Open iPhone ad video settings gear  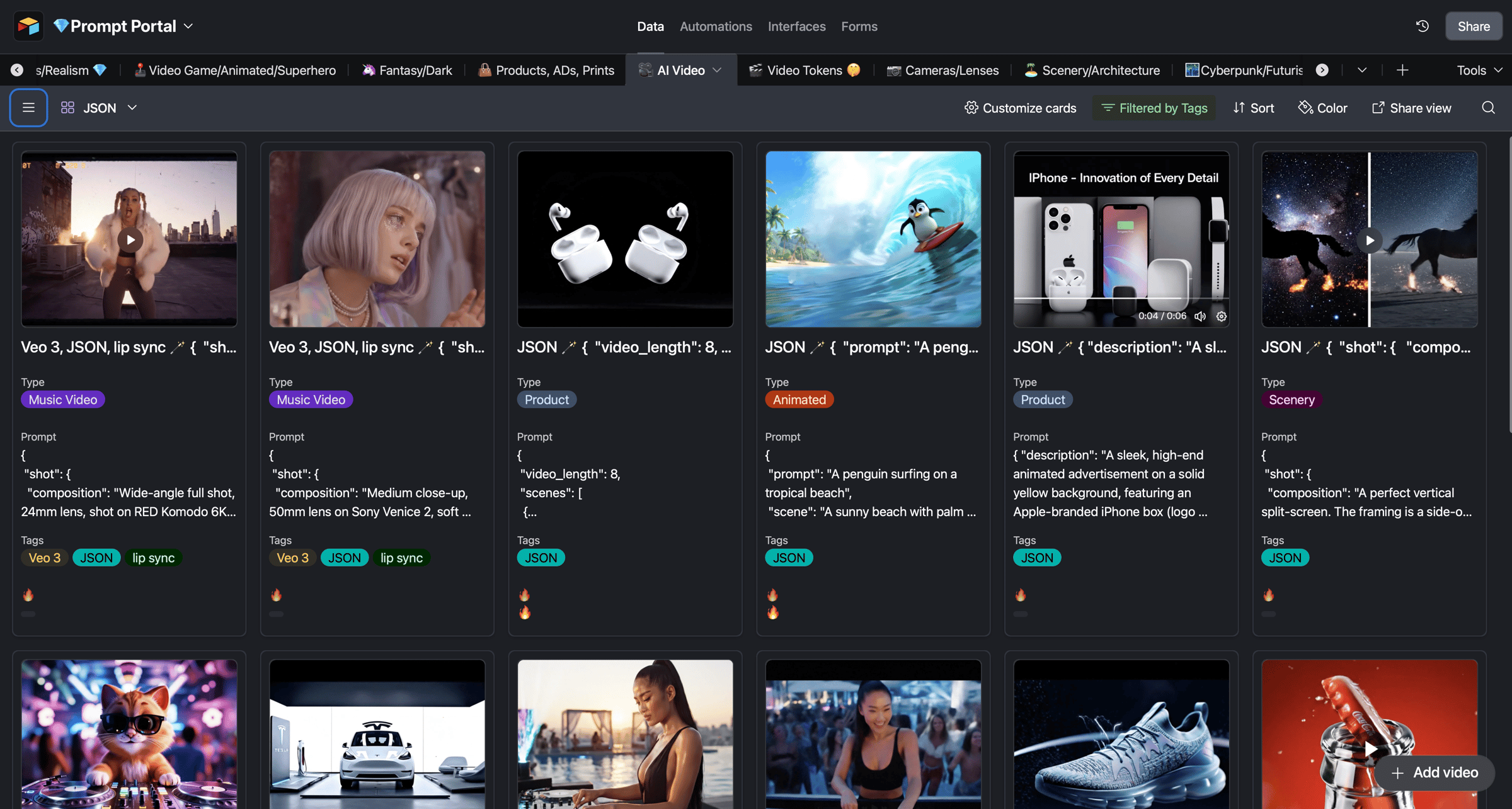pyautogui.click(x=1222, y=316)
